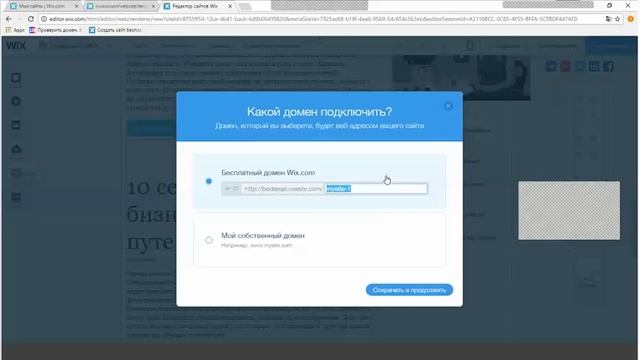
Task: Open the 'Проверить домен' bookmark
Action: click(55, 30)
